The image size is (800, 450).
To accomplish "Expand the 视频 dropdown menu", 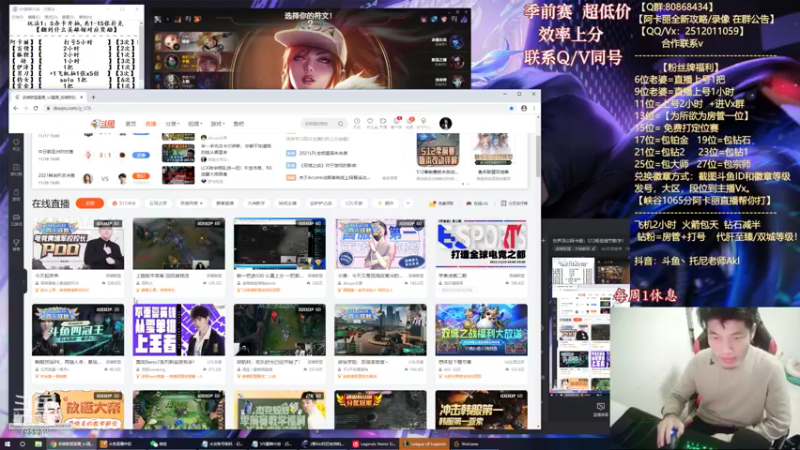I will [195, 123].
